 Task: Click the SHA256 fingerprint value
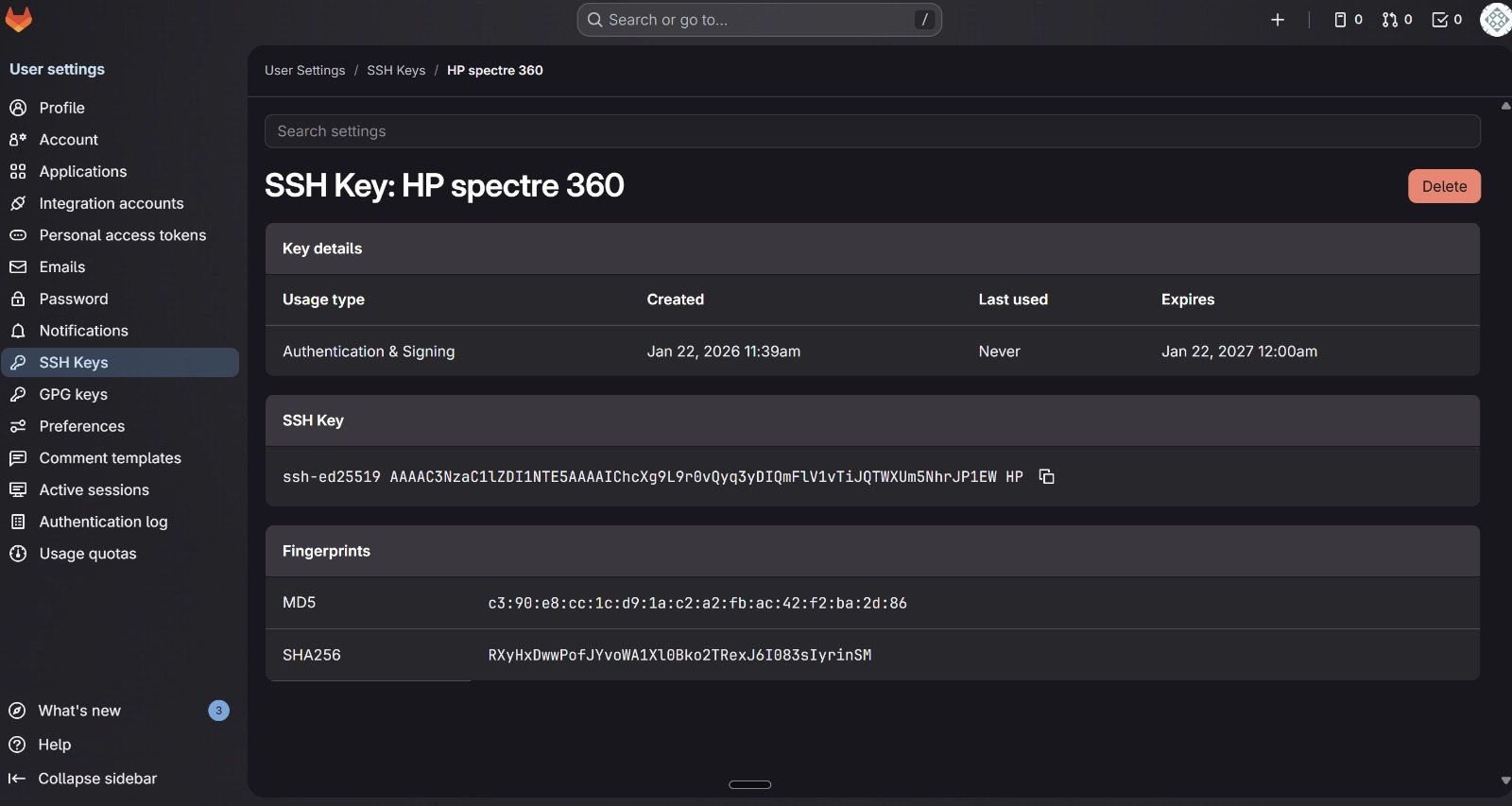click(679, 655)
